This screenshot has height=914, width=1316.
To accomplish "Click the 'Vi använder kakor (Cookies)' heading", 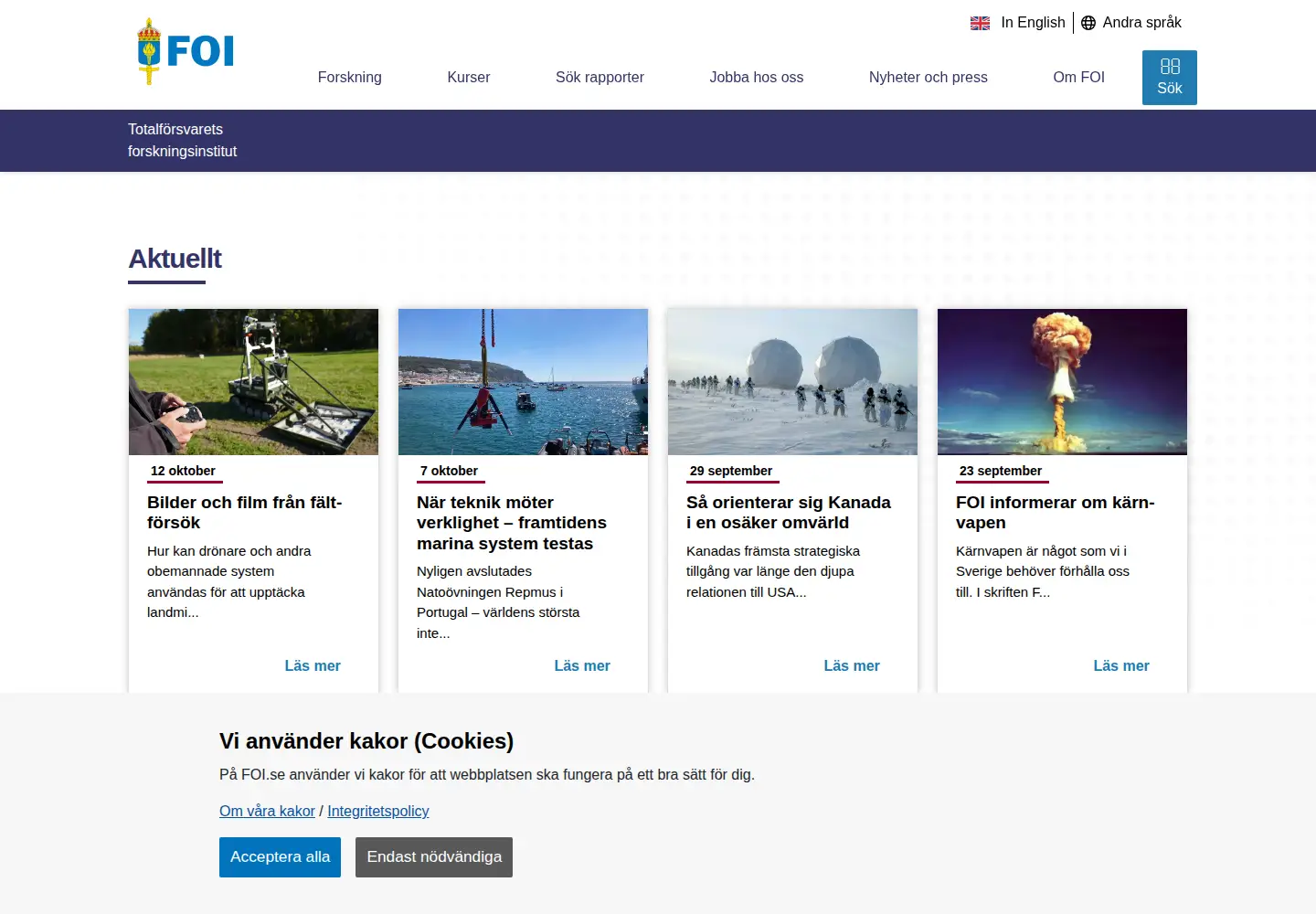I will click(366, 741).
